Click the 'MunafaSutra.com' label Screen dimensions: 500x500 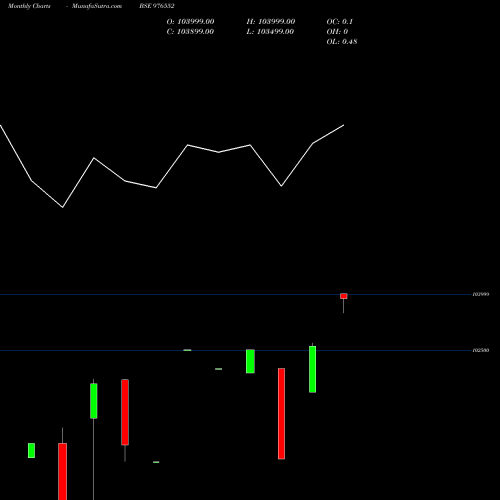[x=97, y=6]
